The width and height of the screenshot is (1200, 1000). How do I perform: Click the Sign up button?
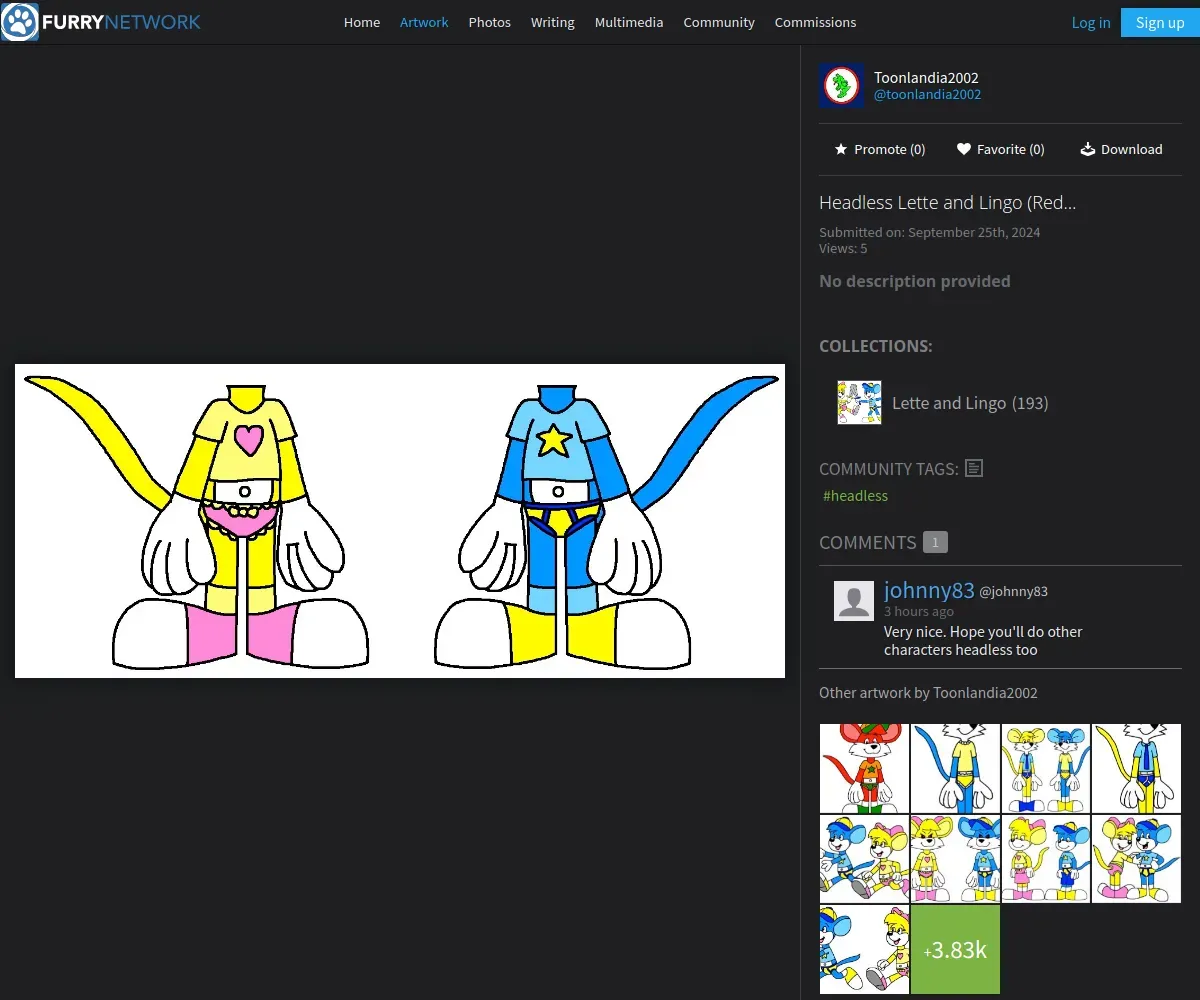(1160, 22)
